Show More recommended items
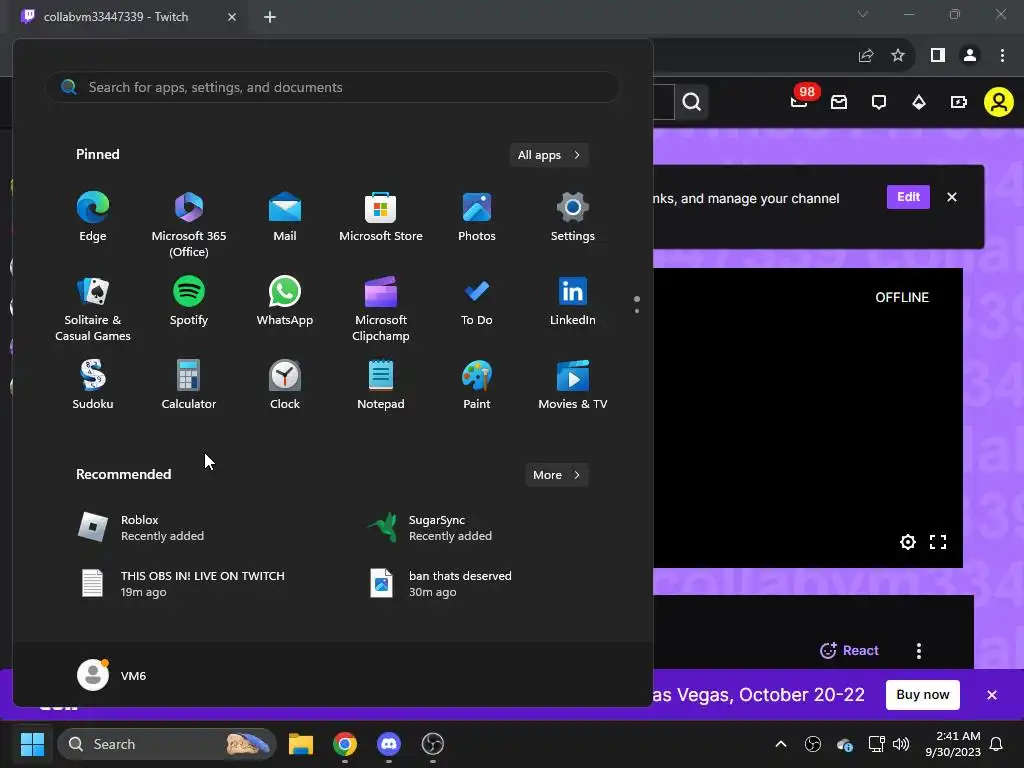The width and height of the screenshot is (1024, 768). click(x=556, y=475)
